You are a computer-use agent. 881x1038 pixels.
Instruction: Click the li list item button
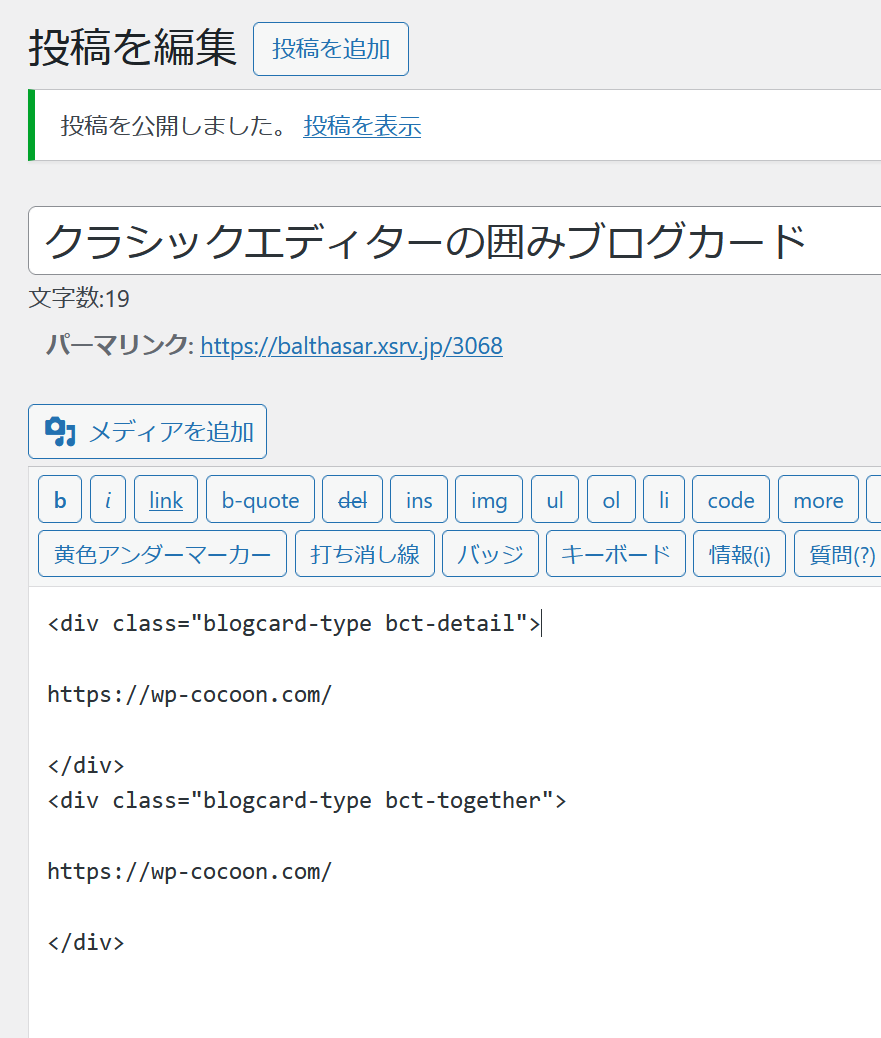point(664,499)
